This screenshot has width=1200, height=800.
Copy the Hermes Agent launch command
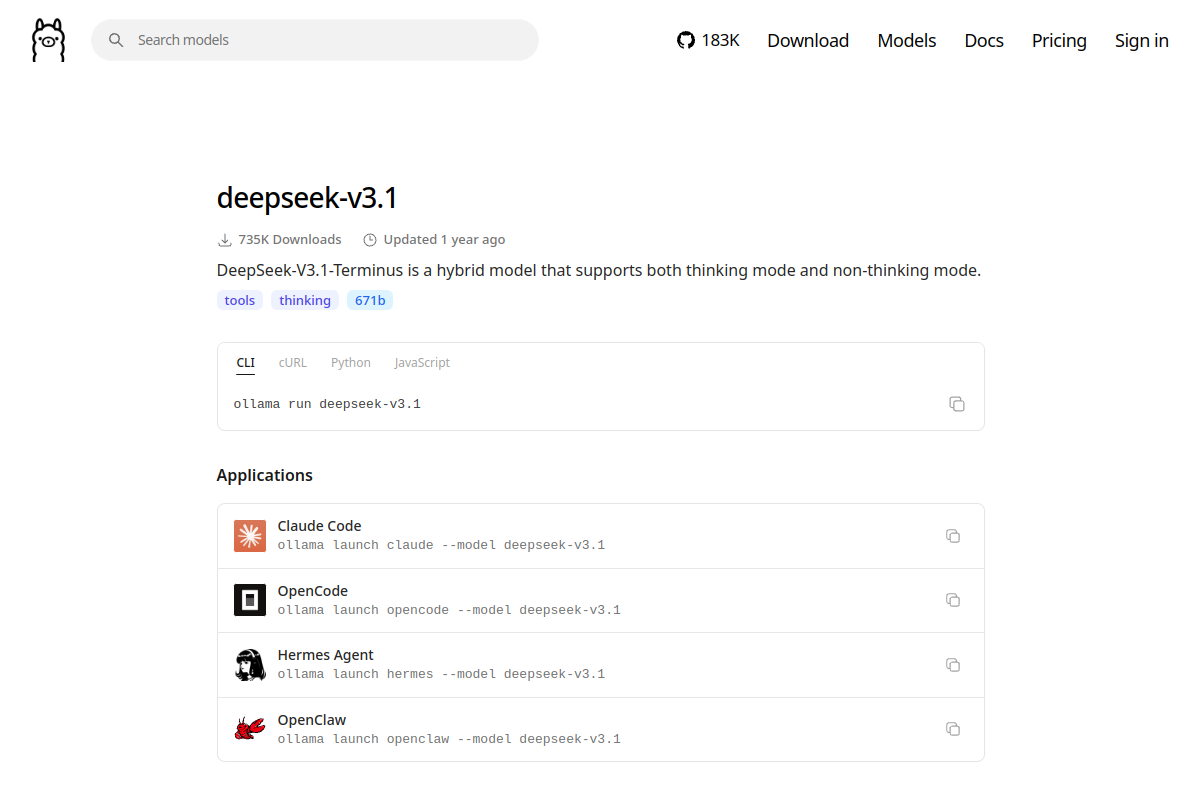click(953, 665)
